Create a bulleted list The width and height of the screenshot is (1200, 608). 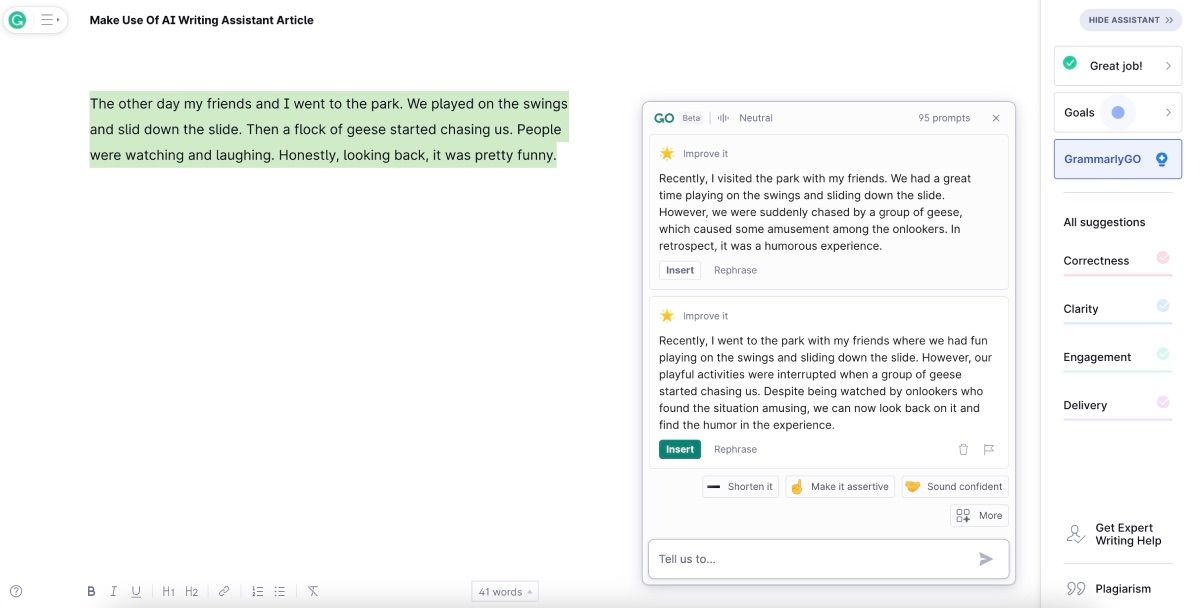[x=280, y=591]
